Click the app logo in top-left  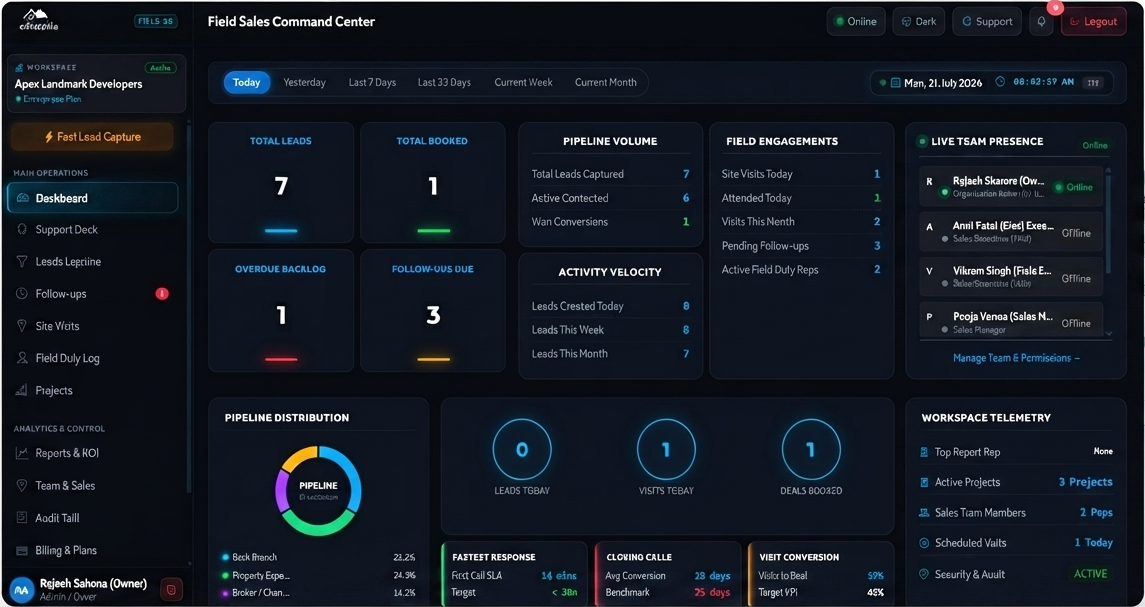pos(39,20)
